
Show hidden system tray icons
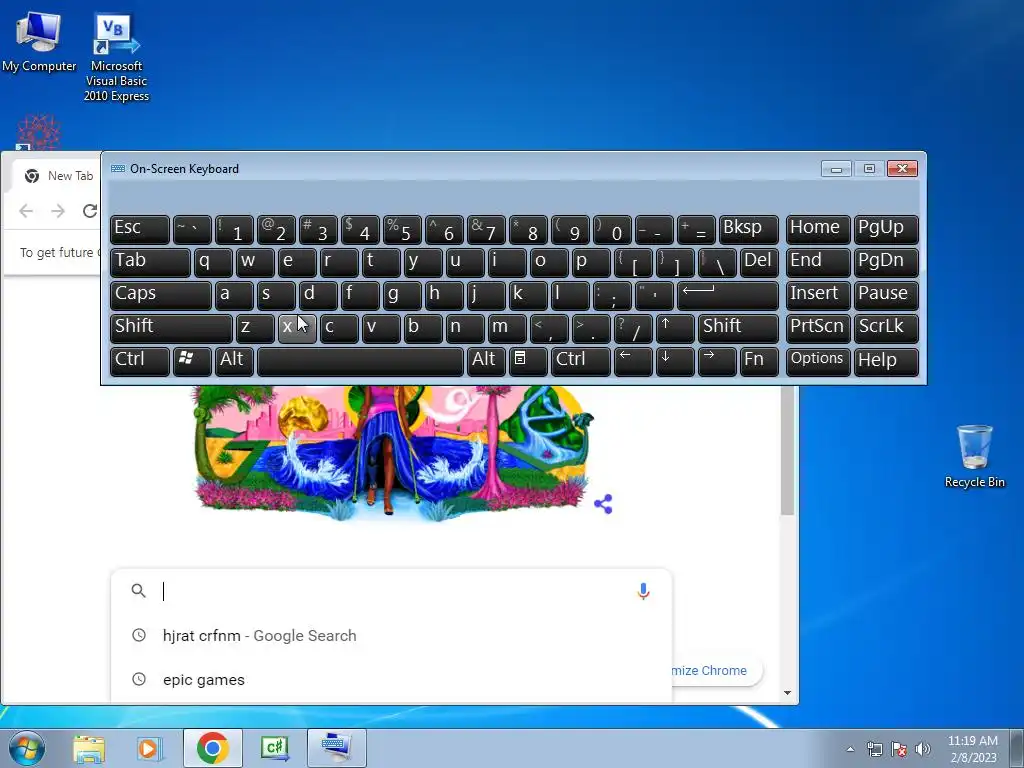pos(850,750)
